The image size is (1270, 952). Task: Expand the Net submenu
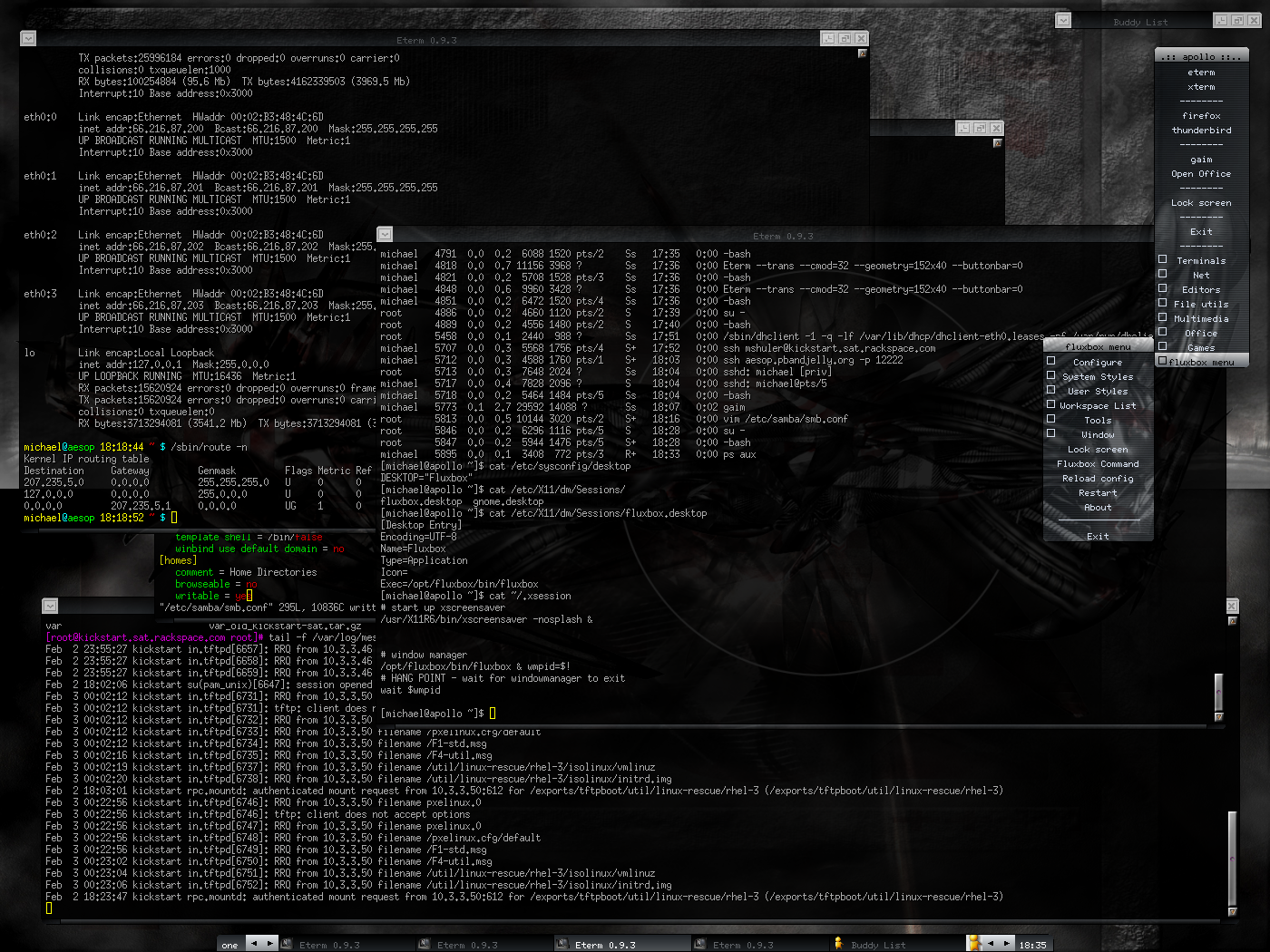[1201, 275]
